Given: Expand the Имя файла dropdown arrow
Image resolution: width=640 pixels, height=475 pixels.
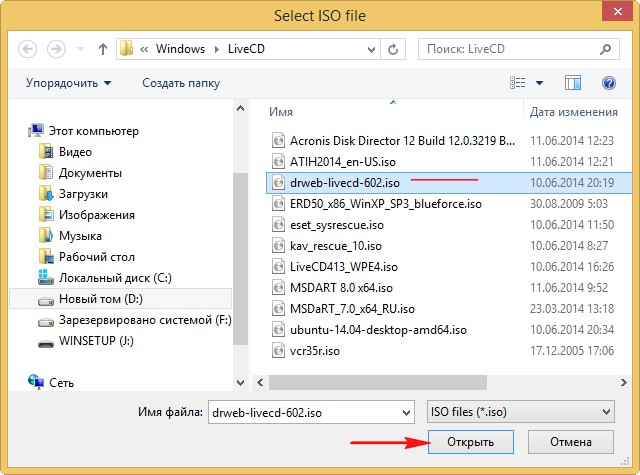Looking at the screenshot, I should click(406, 413).
